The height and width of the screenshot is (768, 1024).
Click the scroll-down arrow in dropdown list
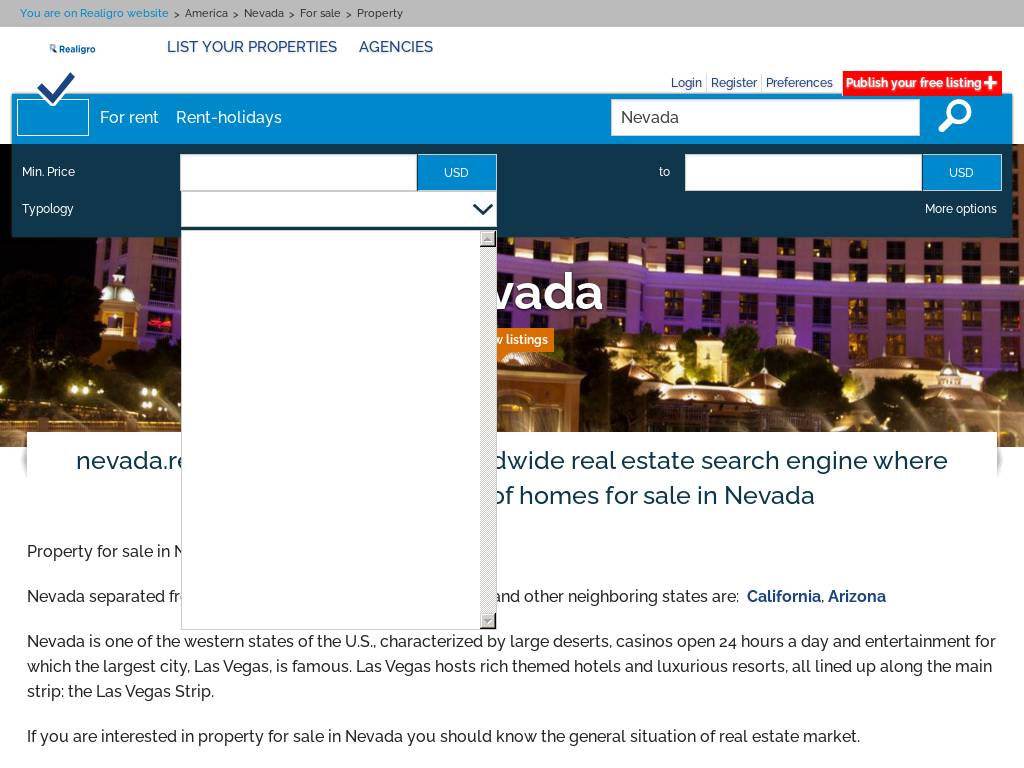[488, 621]
